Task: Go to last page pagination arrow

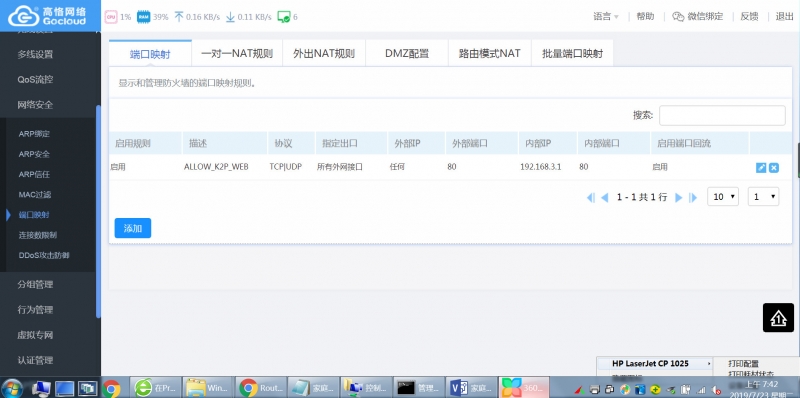Action: (693, 197)
